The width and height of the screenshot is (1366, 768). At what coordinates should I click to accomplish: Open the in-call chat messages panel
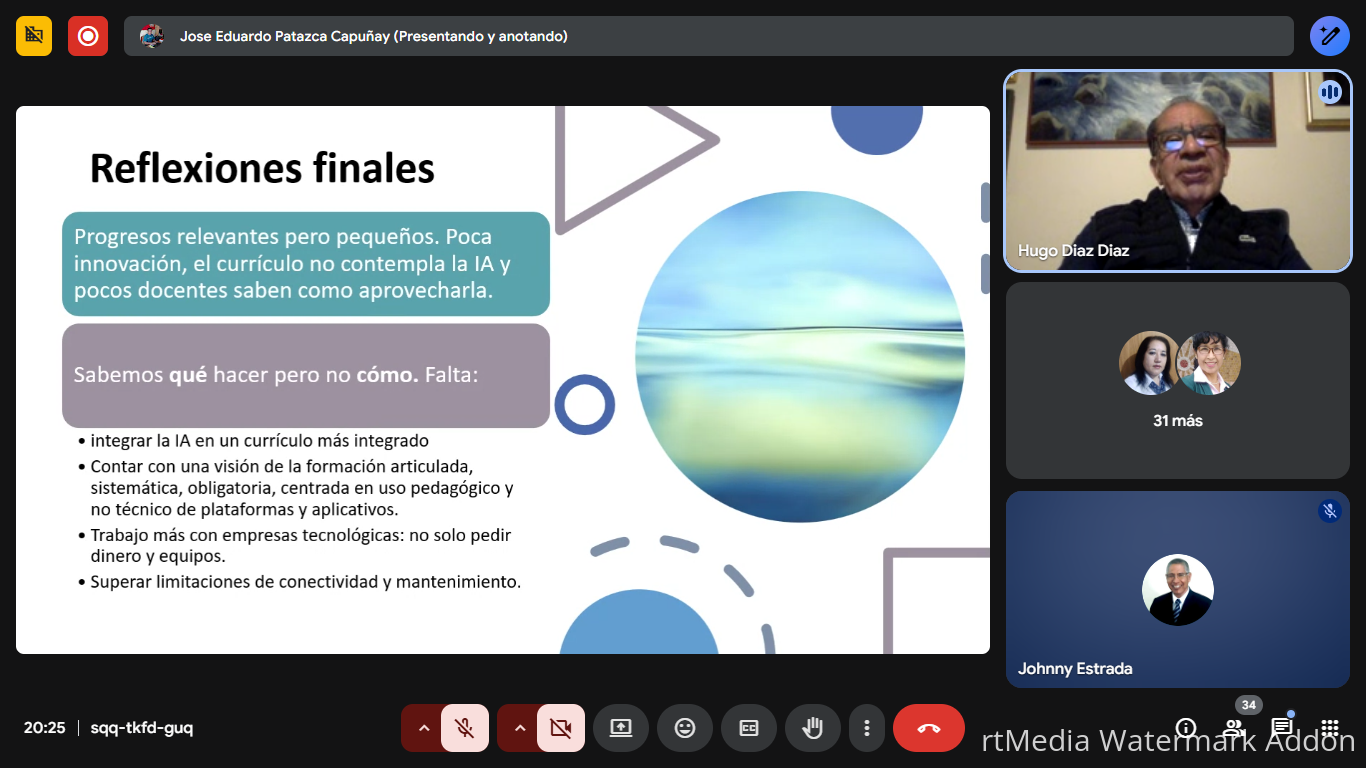pyautogui.click(x=1281, y=729)
